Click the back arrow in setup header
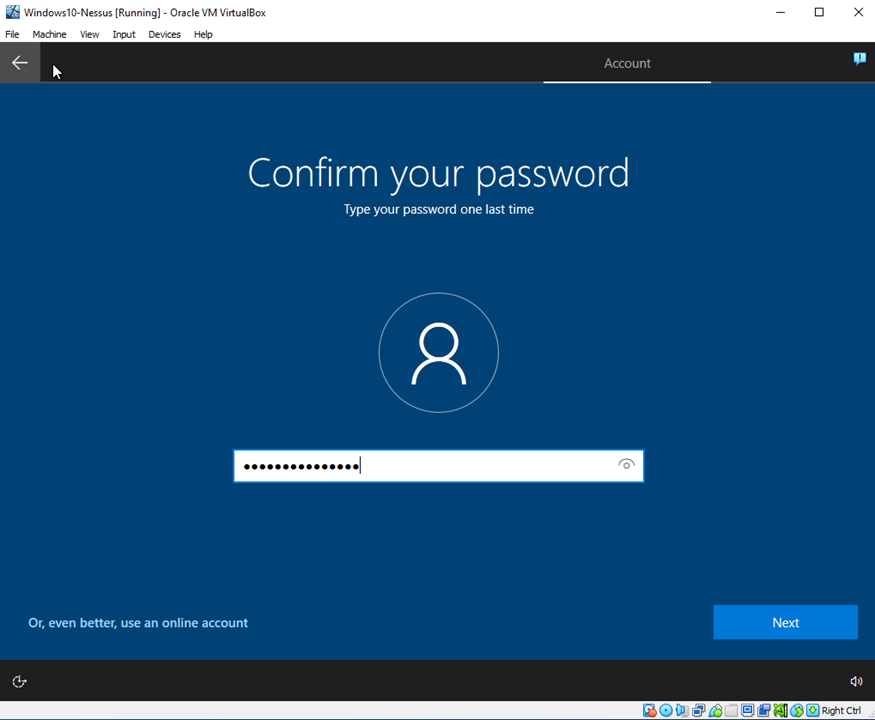Screen dimensions: 875x720 coord(20,63)
